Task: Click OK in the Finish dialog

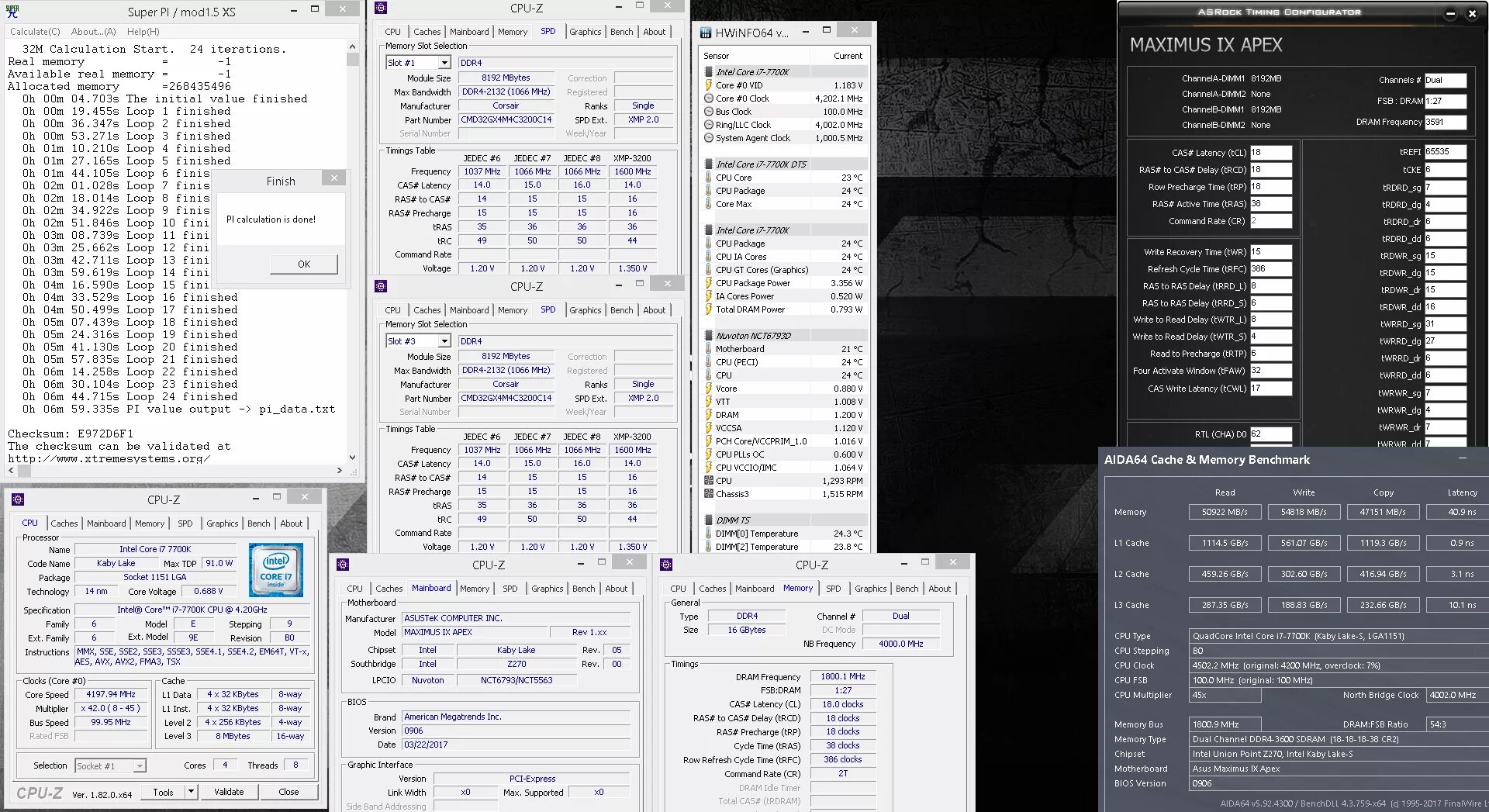Action: point(304,264)
